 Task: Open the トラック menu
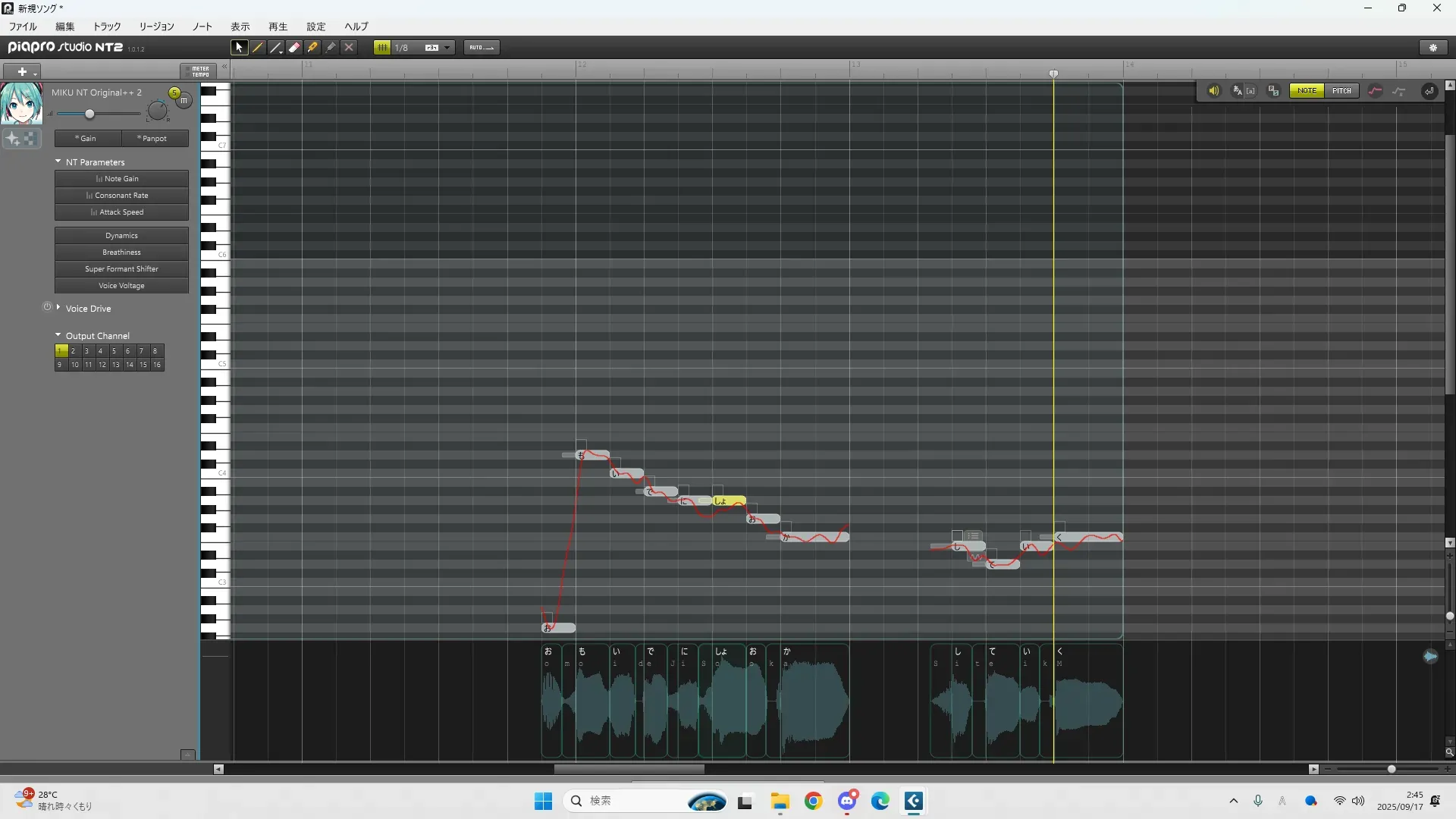(107, 27)
